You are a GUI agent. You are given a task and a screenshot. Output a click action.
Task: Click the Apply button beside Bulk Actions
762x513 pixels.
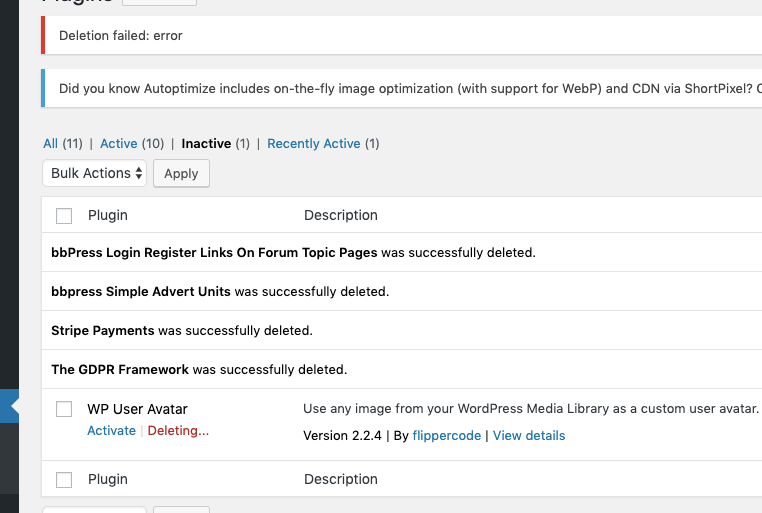coord(181,173)
